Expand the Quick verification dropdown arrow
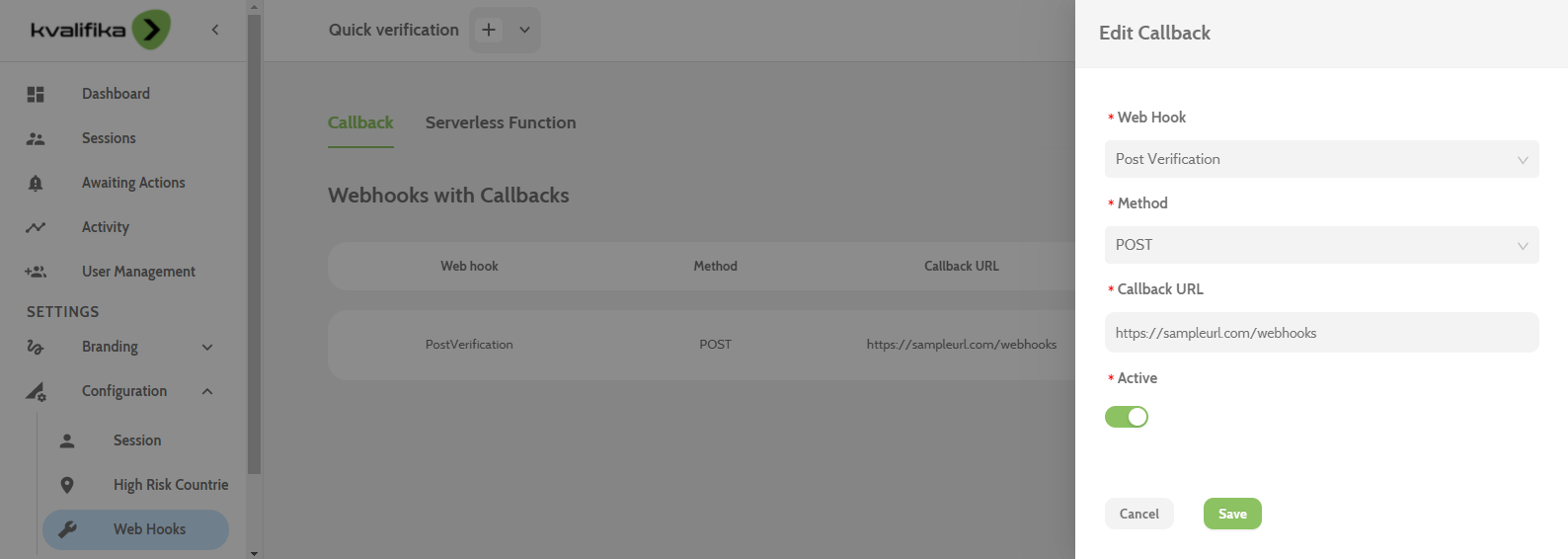1568x559 pixels. [524, 30]
